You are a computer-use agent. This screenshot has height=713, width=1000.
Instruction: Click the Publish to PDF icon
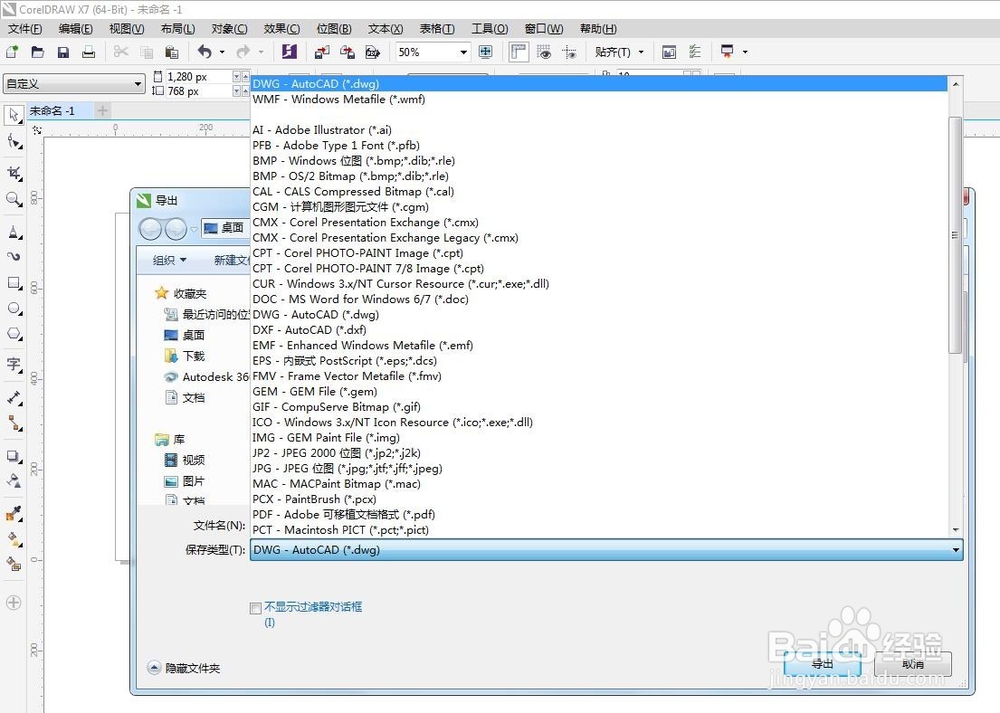point(373,52)
